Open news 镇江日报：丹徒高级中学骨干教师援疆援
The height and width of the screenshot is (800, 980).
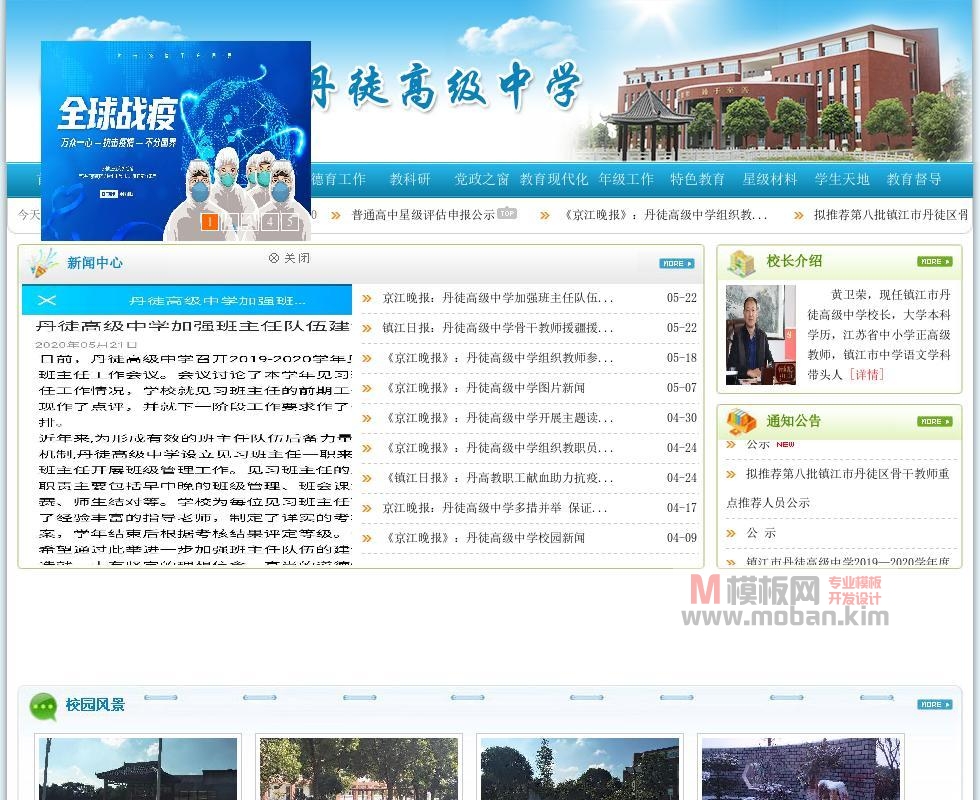click(x=498, y=328)
